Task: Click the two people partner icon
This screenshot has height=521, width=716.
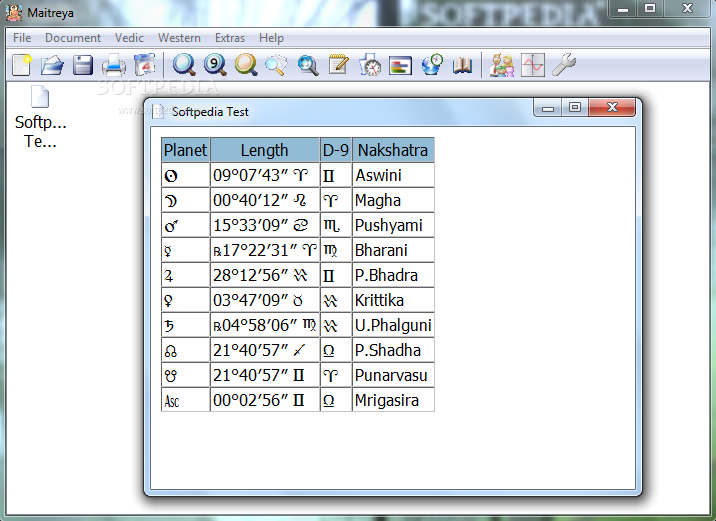Action: coord(501,65)
